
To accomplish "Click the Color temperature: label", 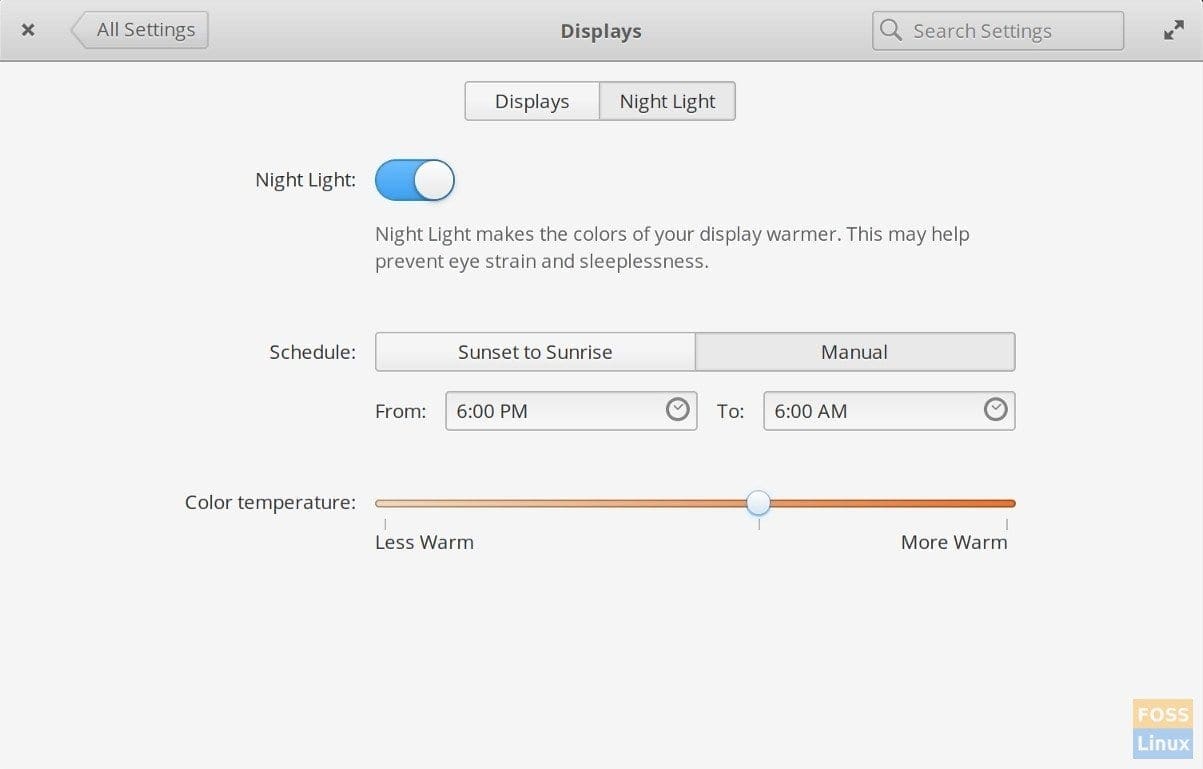I will click(270, 502).
